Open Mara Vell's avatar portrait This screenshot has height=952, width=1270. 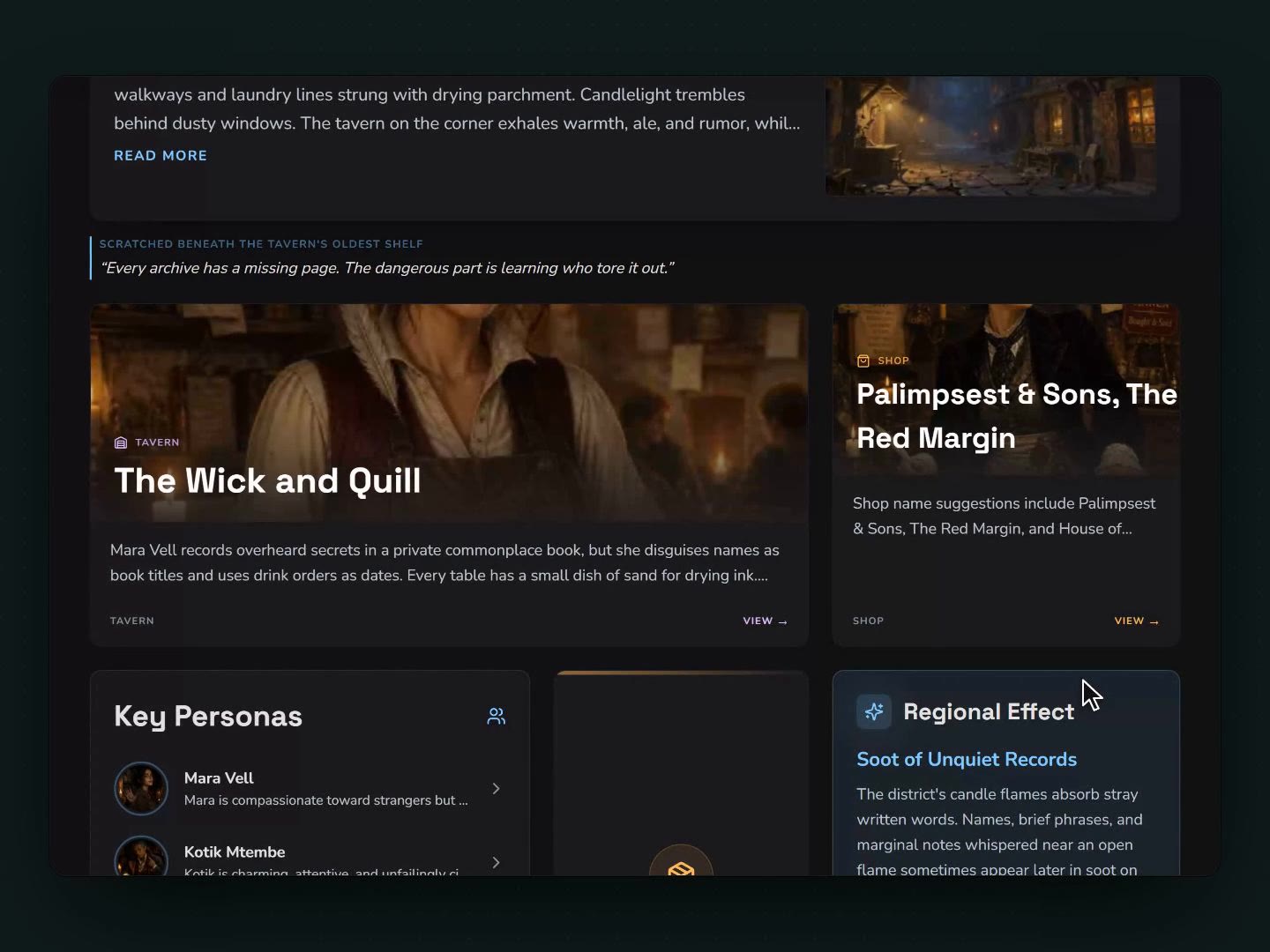(x=141, y=788)
